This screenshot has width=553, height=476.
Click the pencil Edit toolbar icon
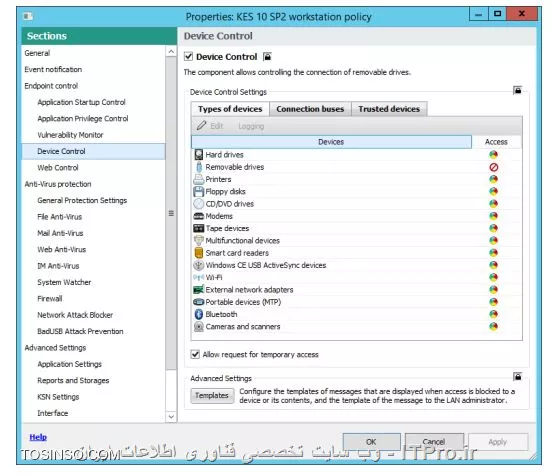tap(201, 126)
